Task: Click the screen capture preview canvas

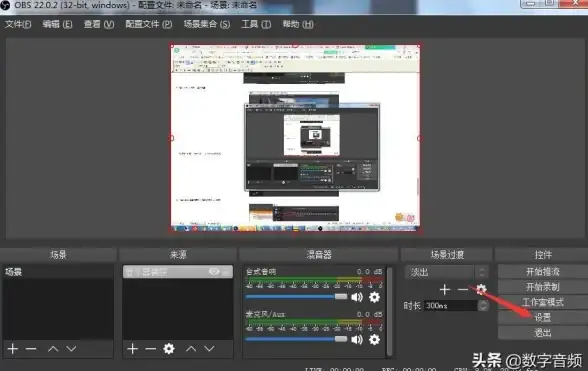Action: click(x=295, y=138)
